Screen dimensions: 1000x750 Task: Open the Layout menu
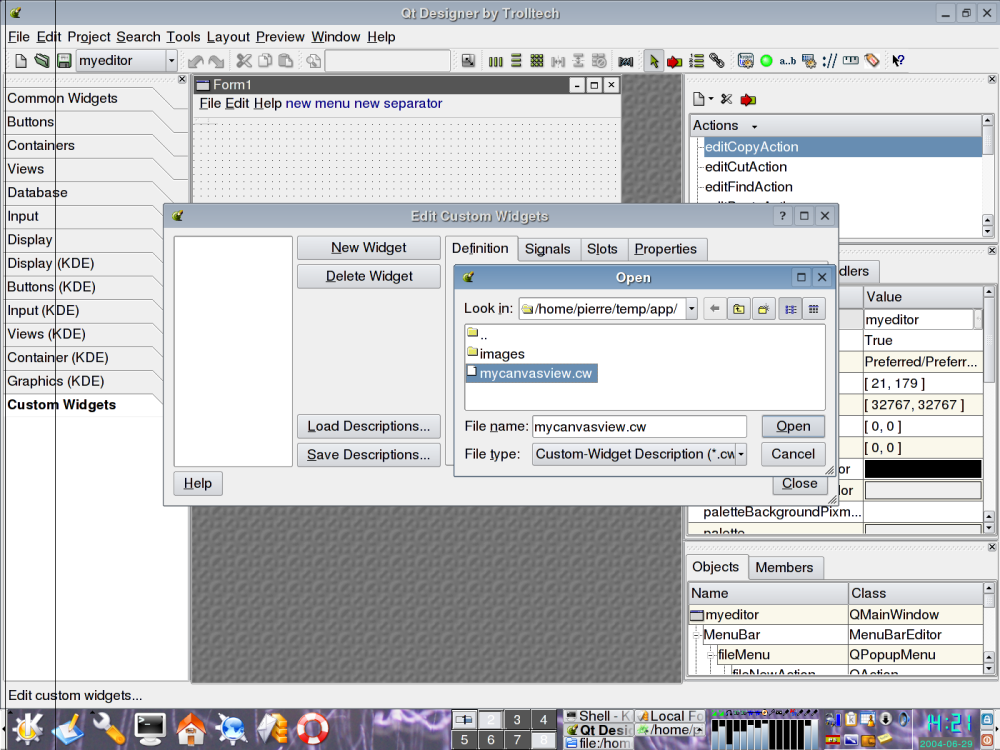pyautogui.click(x=228, y=37)
